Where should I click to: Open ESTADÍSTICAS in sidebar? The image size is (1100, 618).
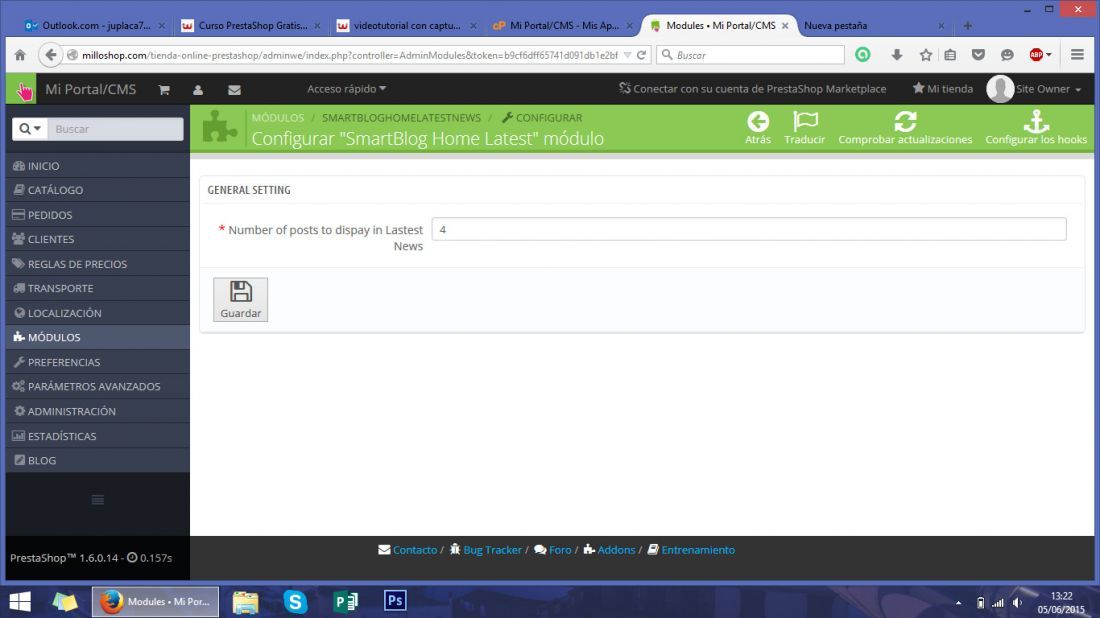click(98, 436)
